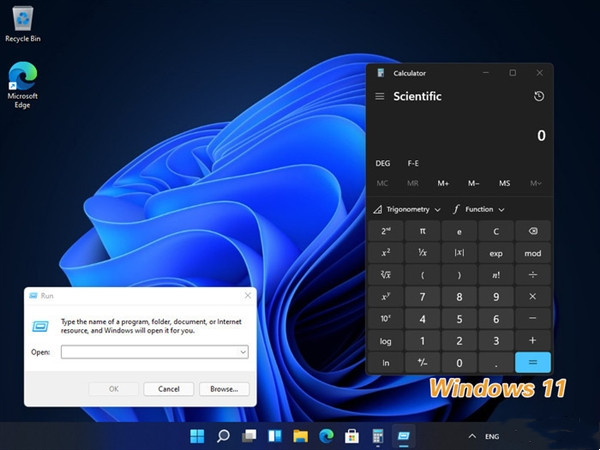
Task: Open File Explorer from taskbar
Action: (299, 436)
